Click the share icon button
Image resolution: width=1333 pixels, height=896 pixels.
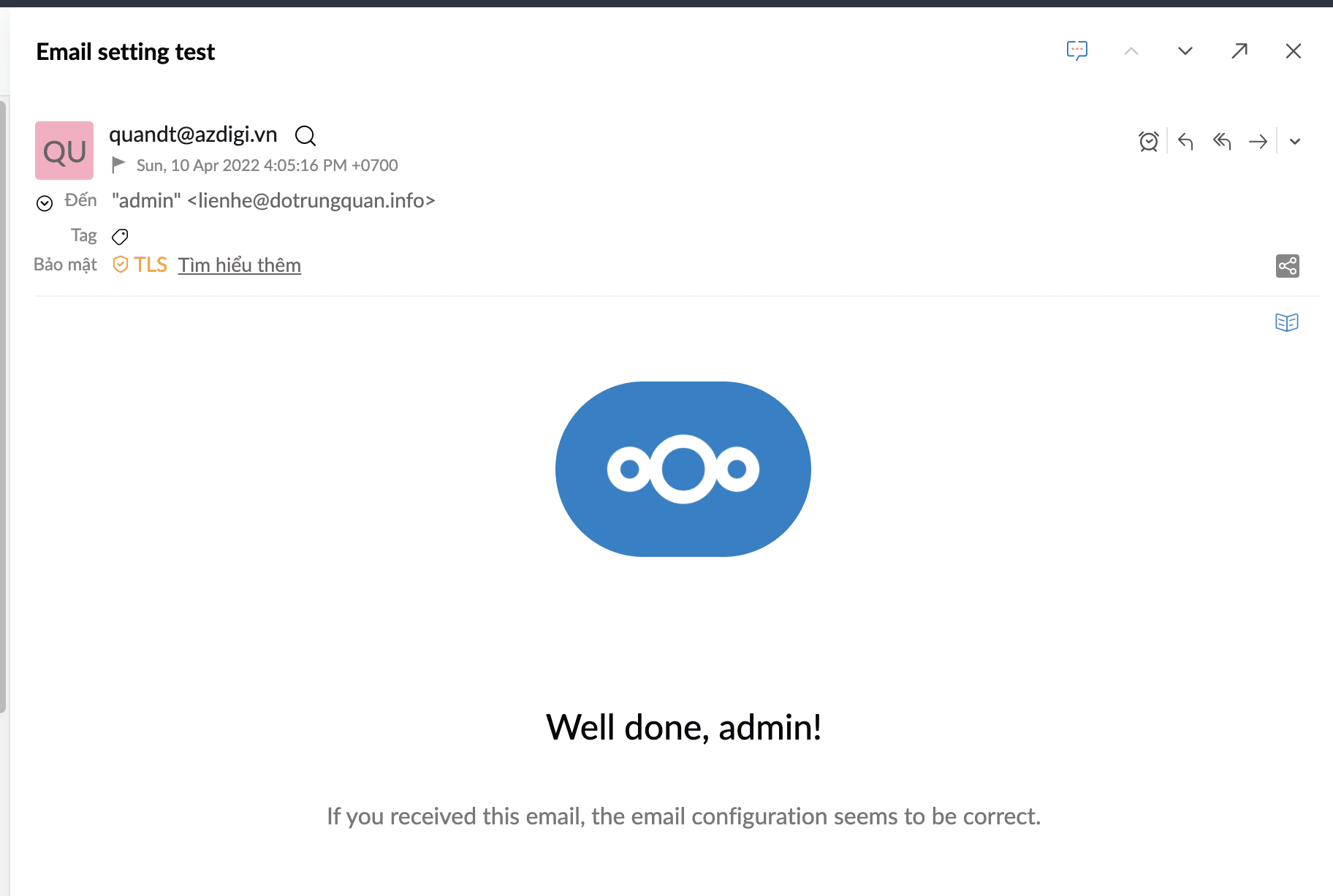pos(1288,266)
